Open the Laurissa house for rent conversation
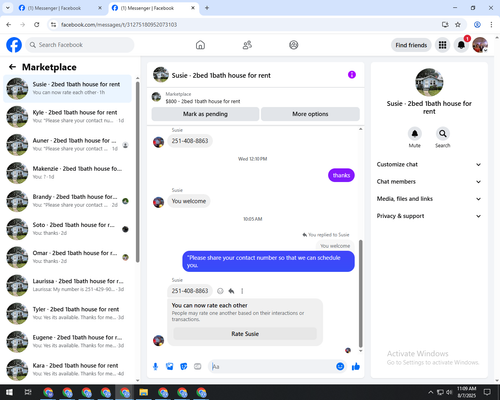The height and width of the screenshot is (400, 500). 67,285
